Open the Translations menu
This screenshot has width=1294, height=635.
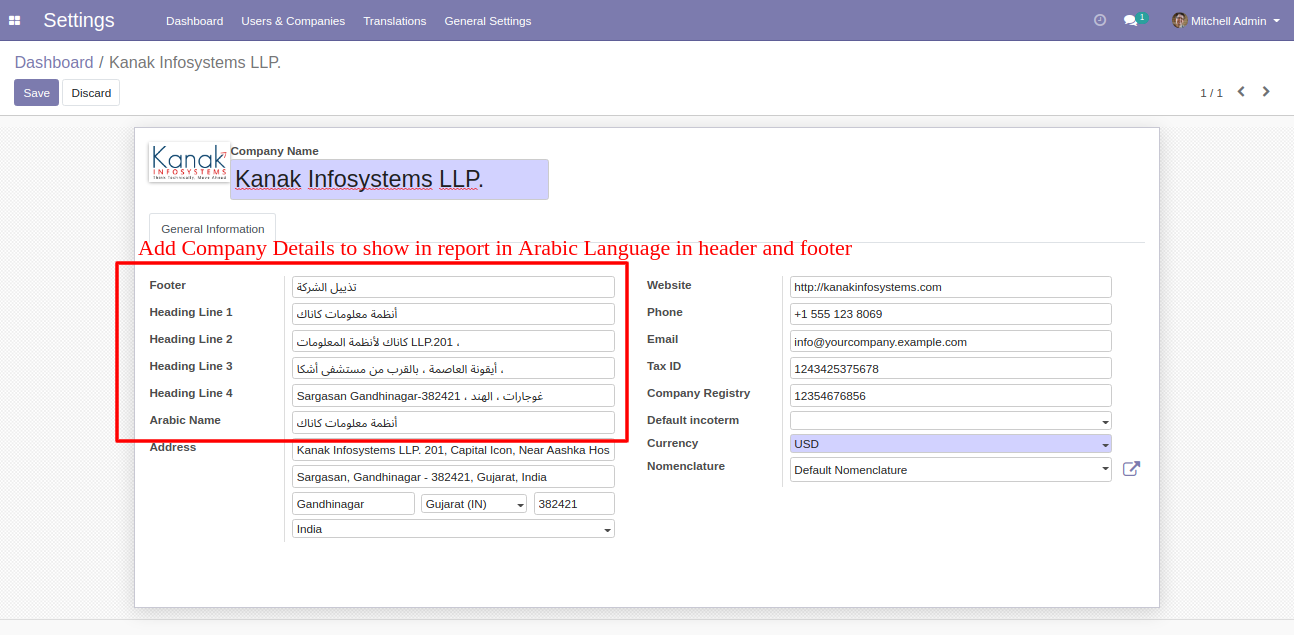tap(395, 21)
